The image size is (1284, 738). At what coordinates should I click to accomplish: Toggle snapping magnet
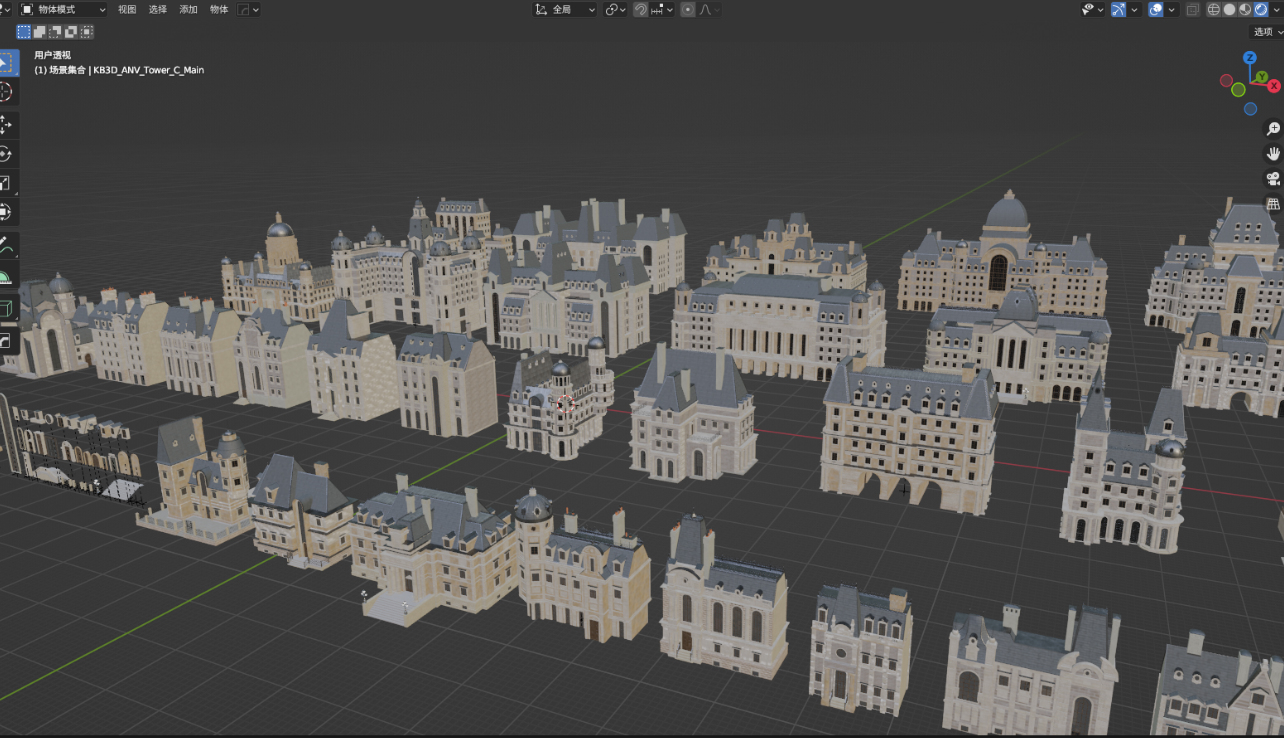click(641, 9)
